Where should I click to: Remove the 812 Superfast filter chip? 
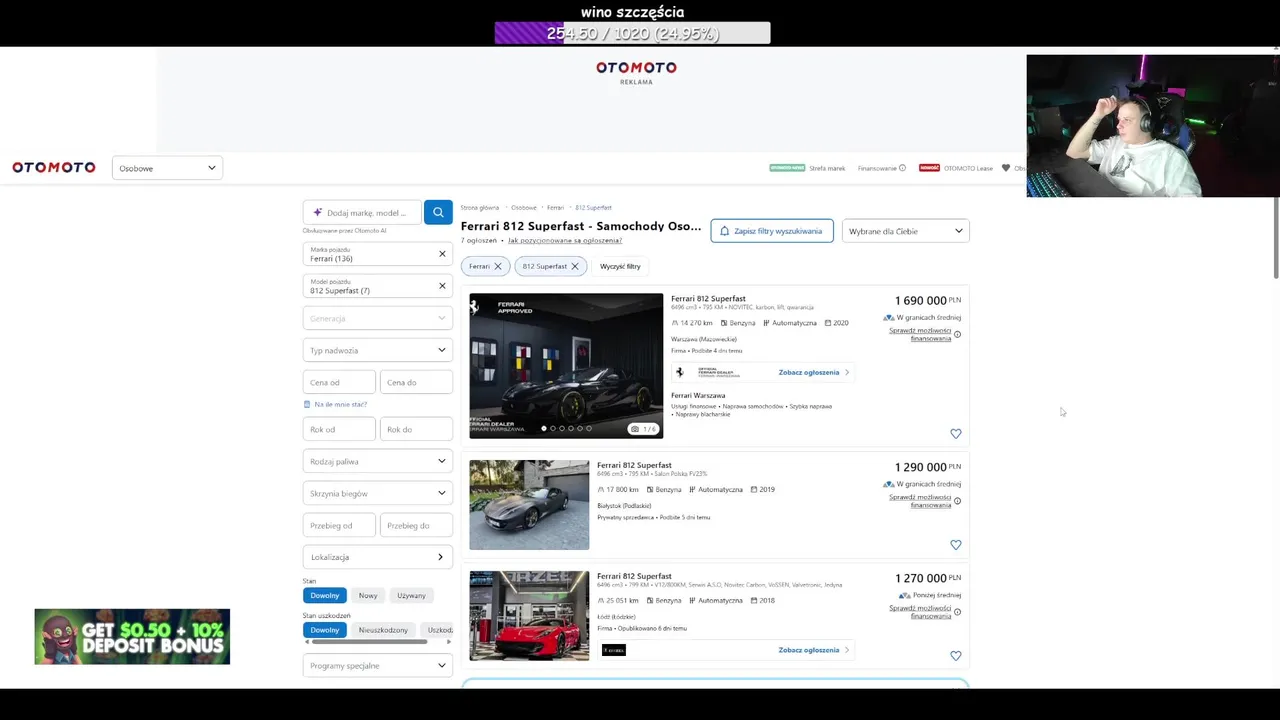(574, 266)
